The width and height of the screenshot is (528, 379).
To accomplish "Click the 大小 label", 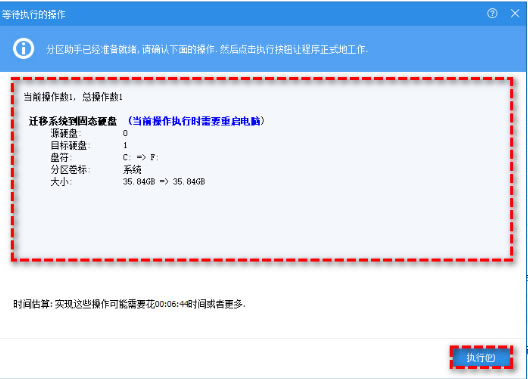I will click(x=61, y=182).
